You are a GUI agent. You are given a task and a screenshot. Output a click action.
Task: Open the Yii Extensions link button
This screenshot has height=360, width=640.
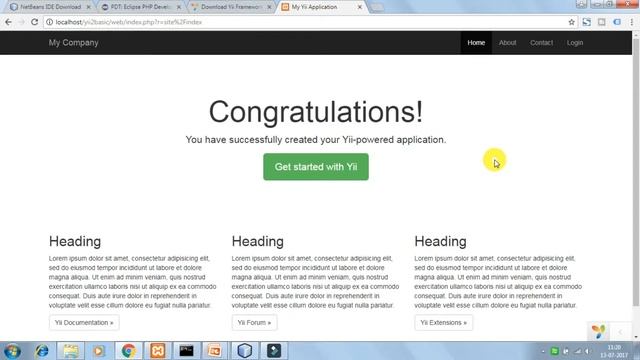pyautogui.click(x=444, y=322)
